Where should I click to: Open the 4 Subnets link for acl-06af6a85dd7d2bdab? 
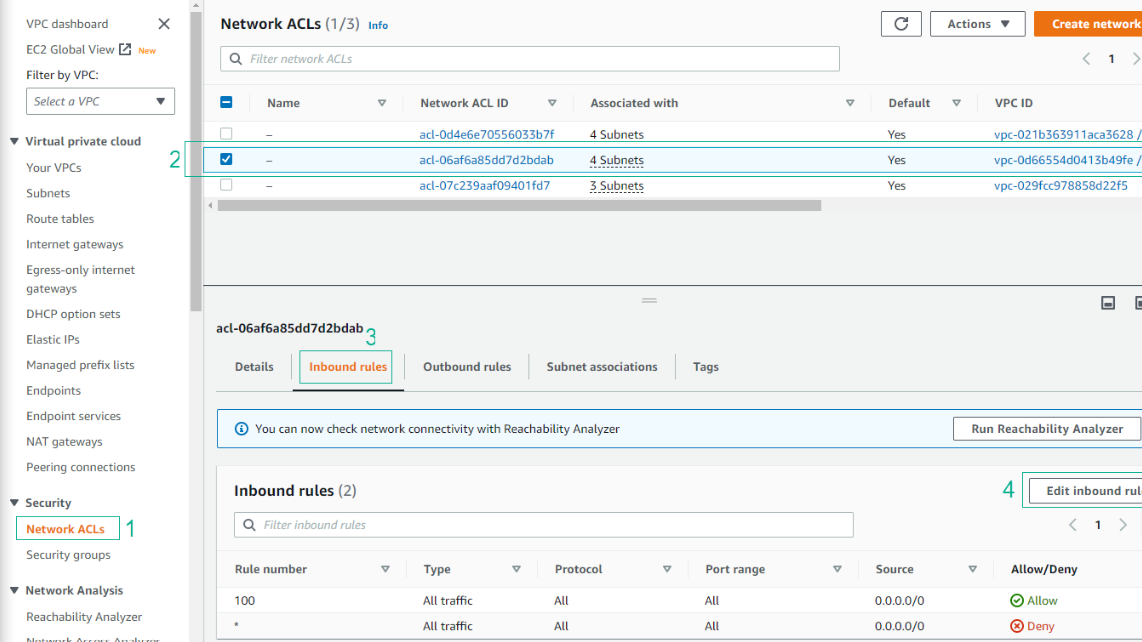click(x=616, y=160)
